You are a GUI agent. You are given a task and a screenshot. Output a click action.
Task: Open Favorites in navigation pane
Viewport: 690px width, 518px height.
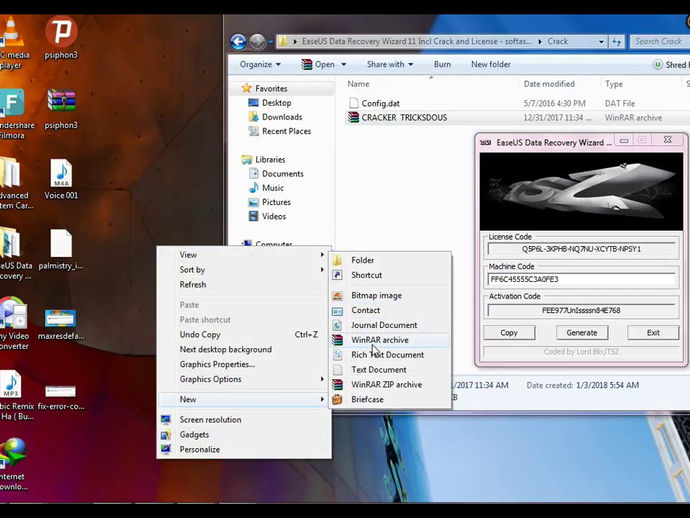click(x=271, y=88)
